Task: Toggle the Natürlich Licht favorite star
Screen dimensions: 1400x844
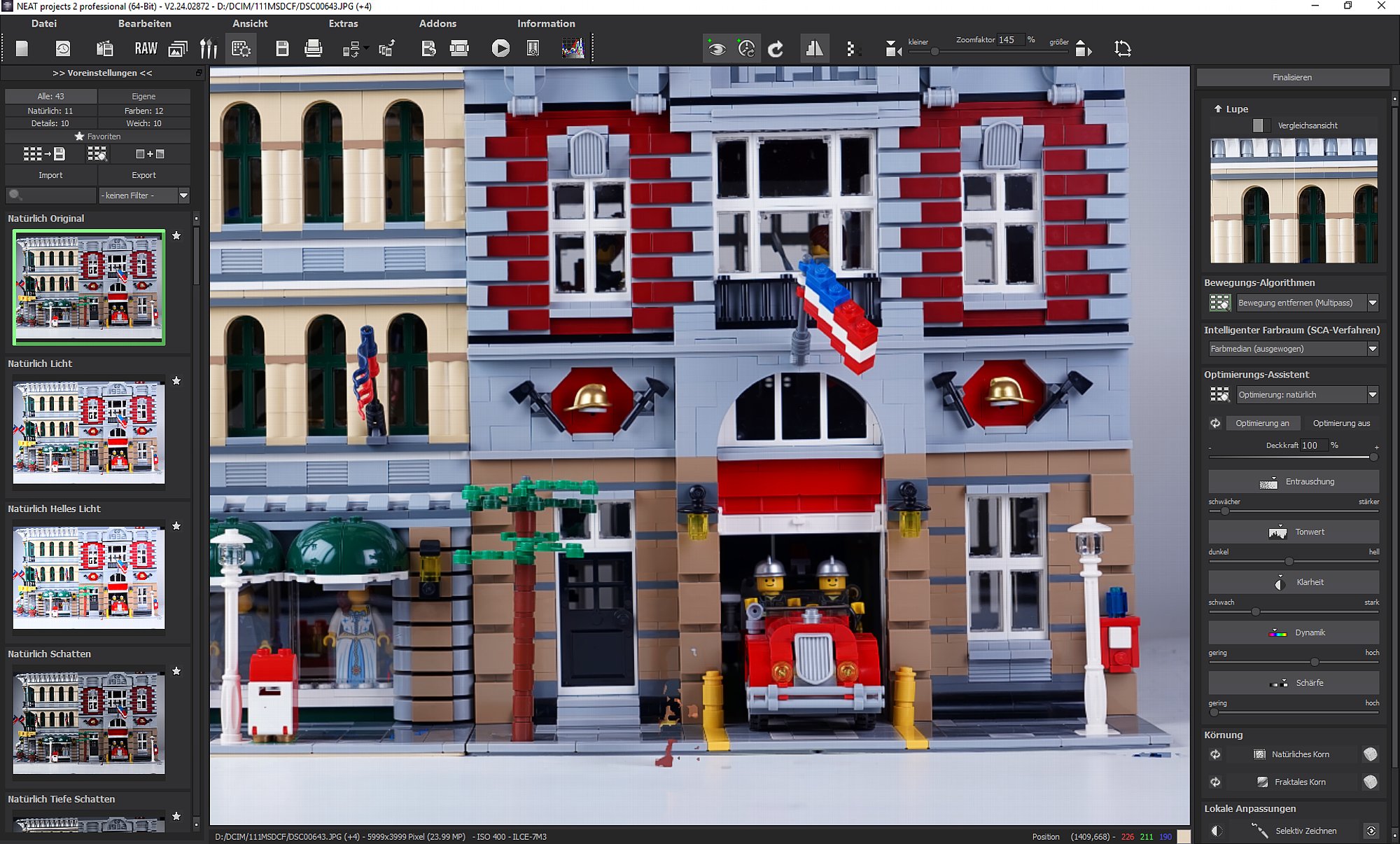Action: coord(176,381)
